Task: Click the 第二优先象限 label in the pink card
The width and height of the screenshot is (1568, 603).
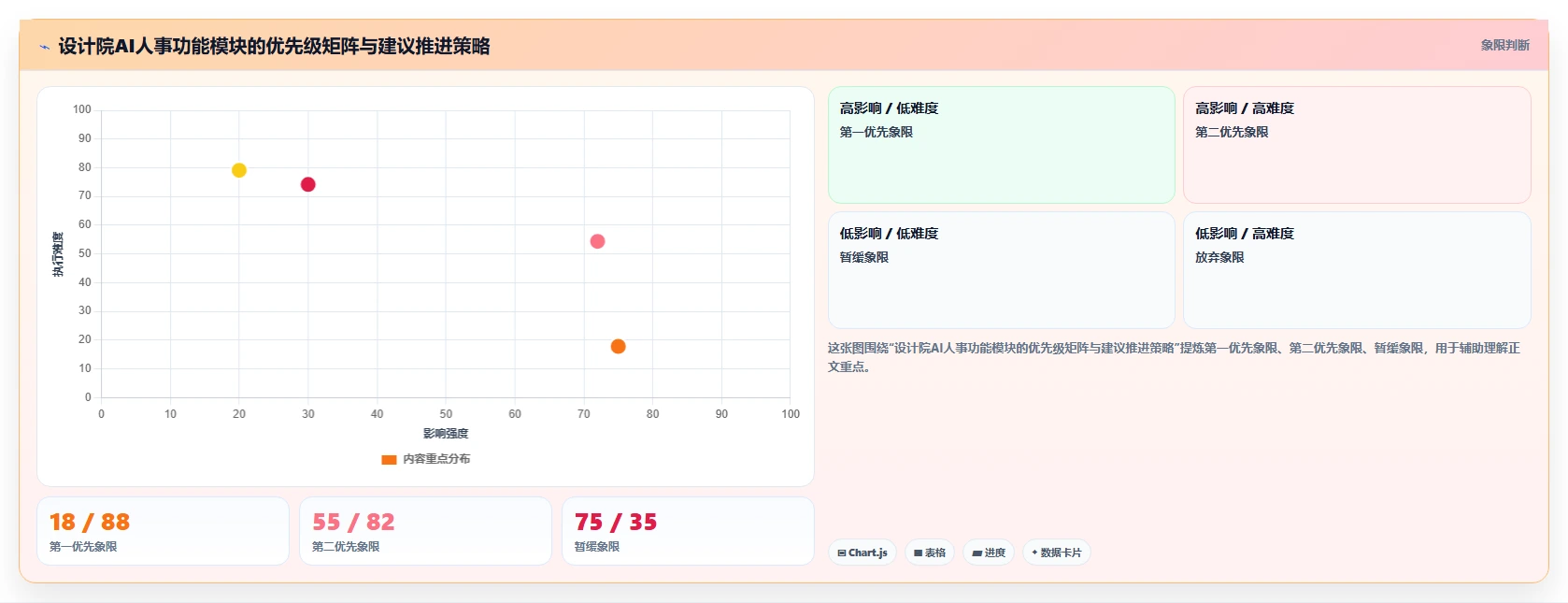Action: coord(1232,132)
